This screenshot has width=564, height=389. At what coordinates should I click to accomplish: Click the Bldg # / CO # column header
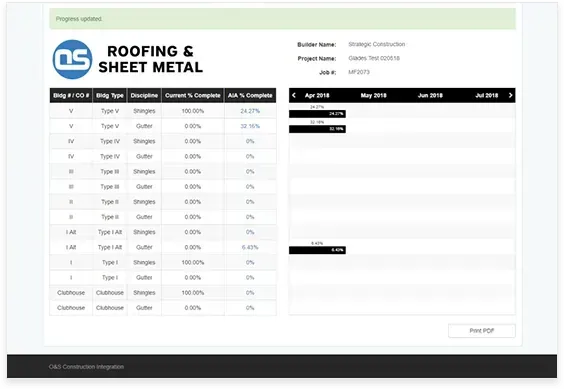pos(71,95)
